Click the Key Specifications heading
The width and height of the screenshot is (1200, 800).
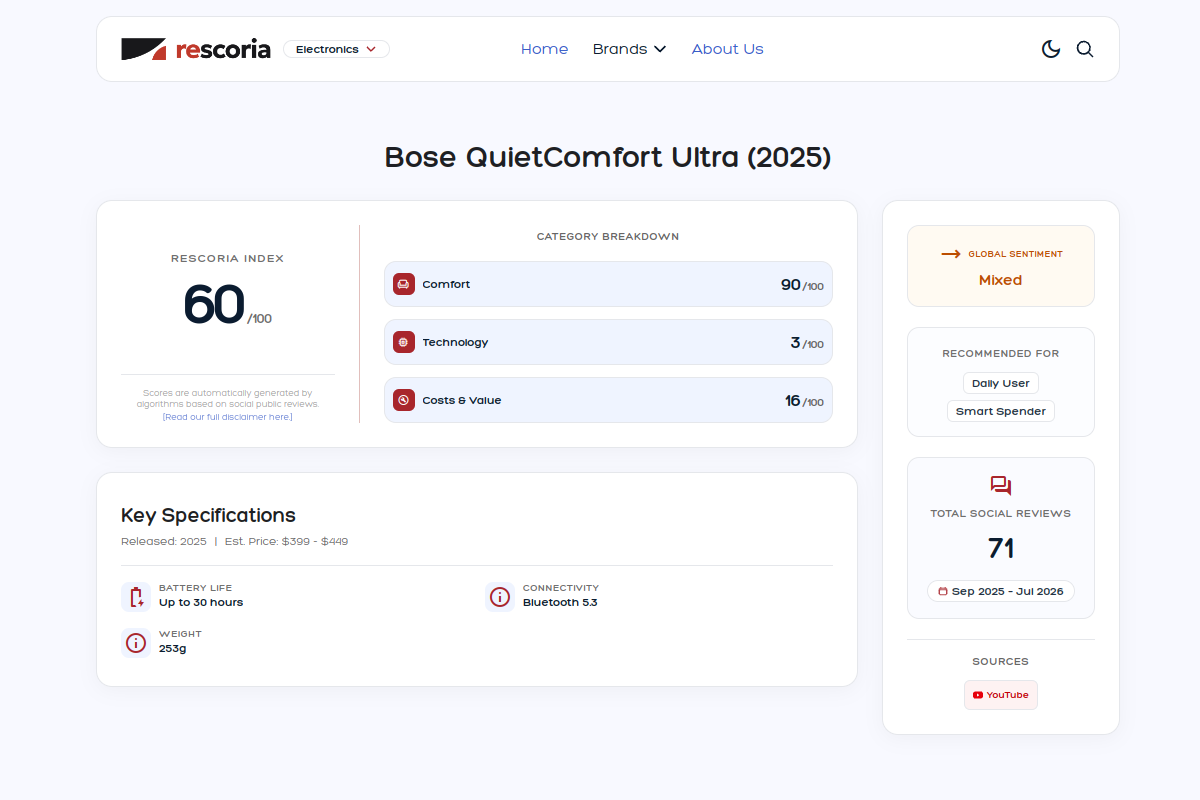click(208, 515)
